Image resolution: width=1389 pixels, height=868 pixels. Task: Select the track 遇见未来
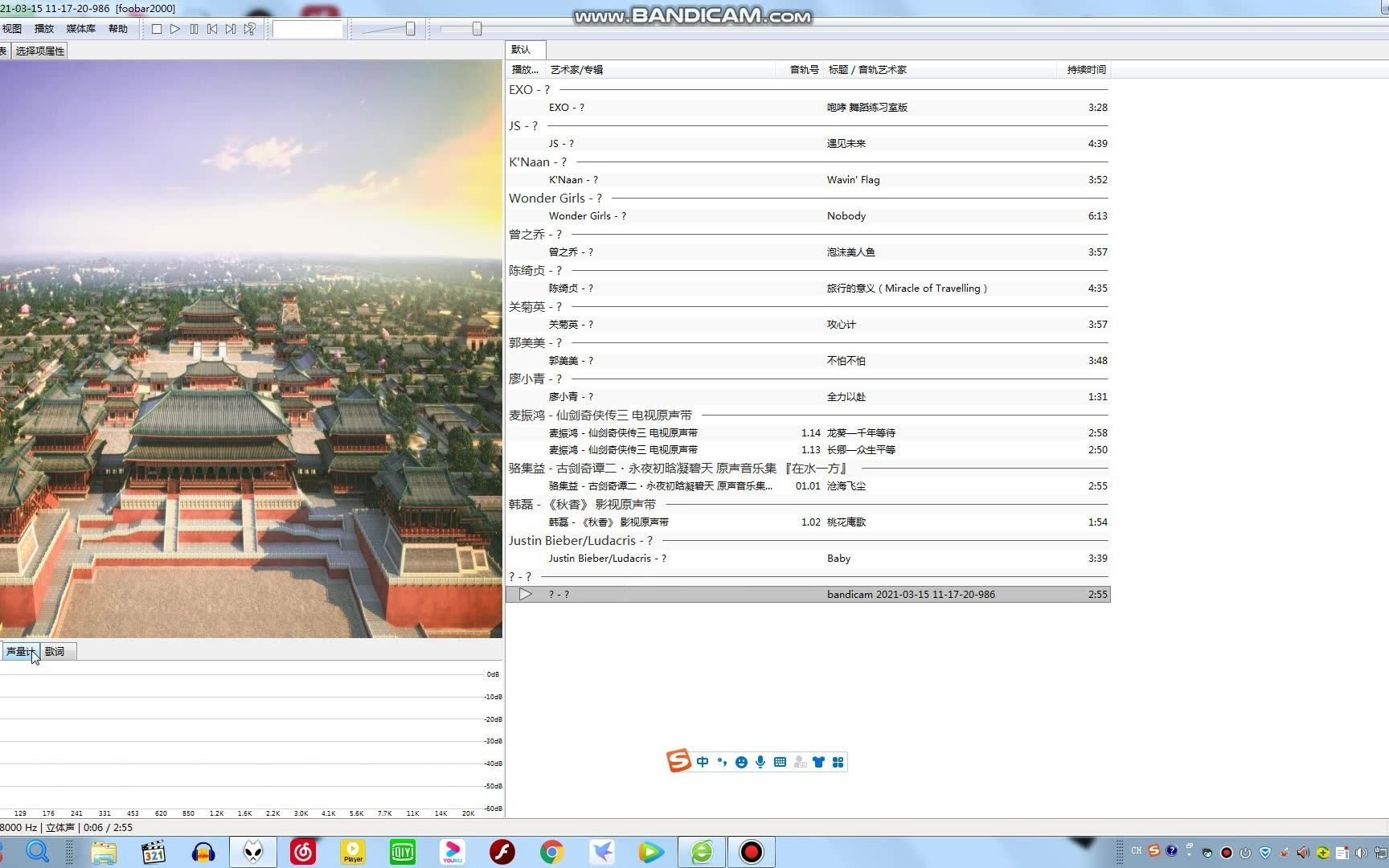click(x=808, y=144)
